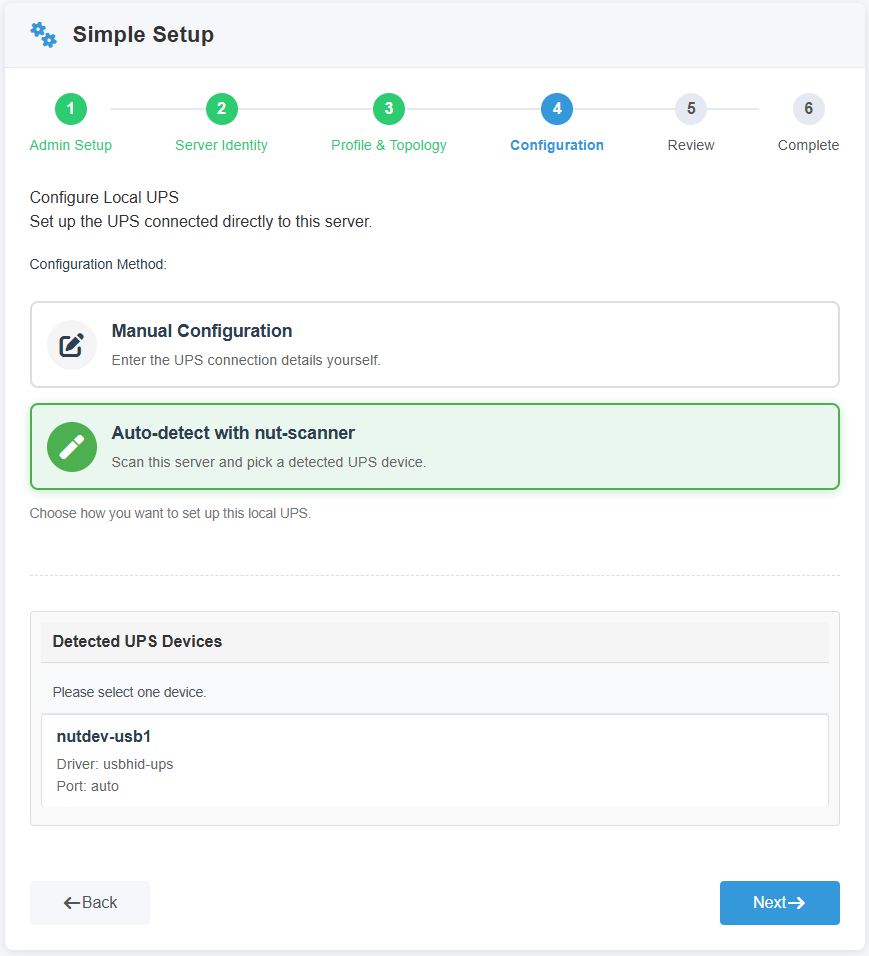Screen dimensions: 869x956
Task: Click the step 5 Review circle
Action: tap(690, 109)
